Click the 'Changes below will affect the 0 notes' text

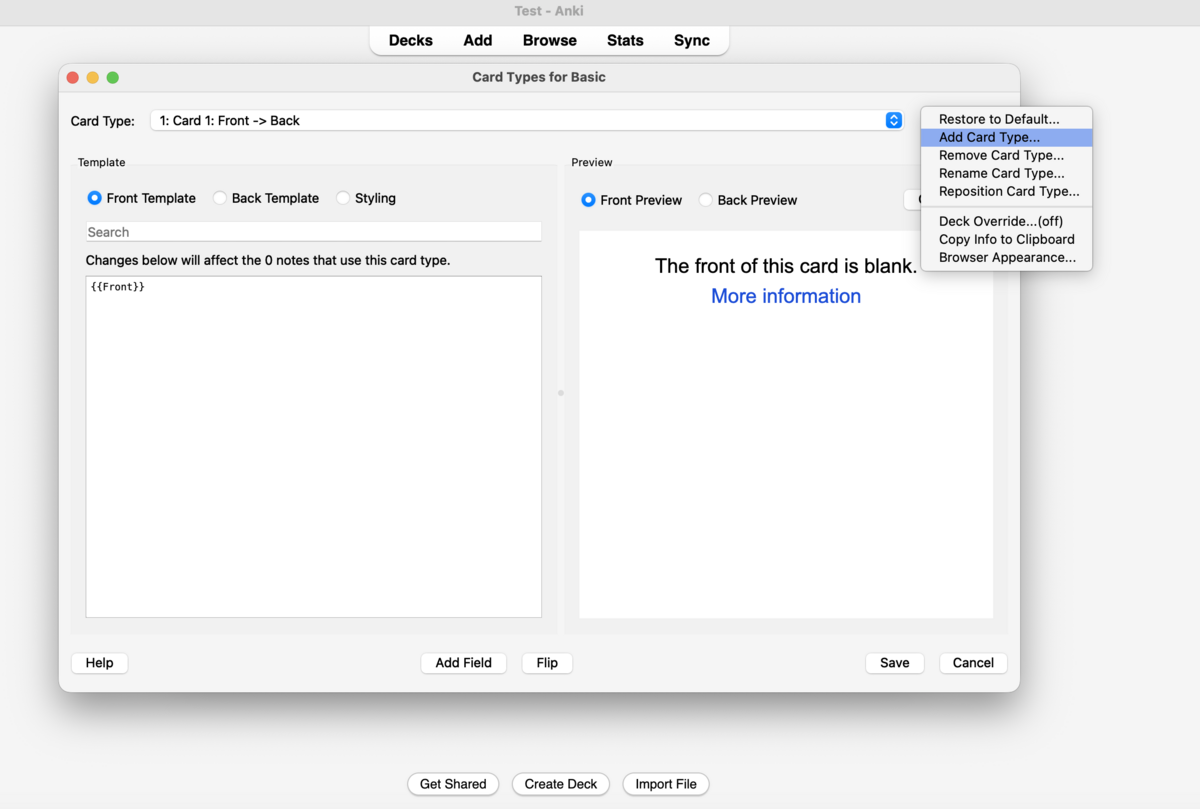(268, 260)
